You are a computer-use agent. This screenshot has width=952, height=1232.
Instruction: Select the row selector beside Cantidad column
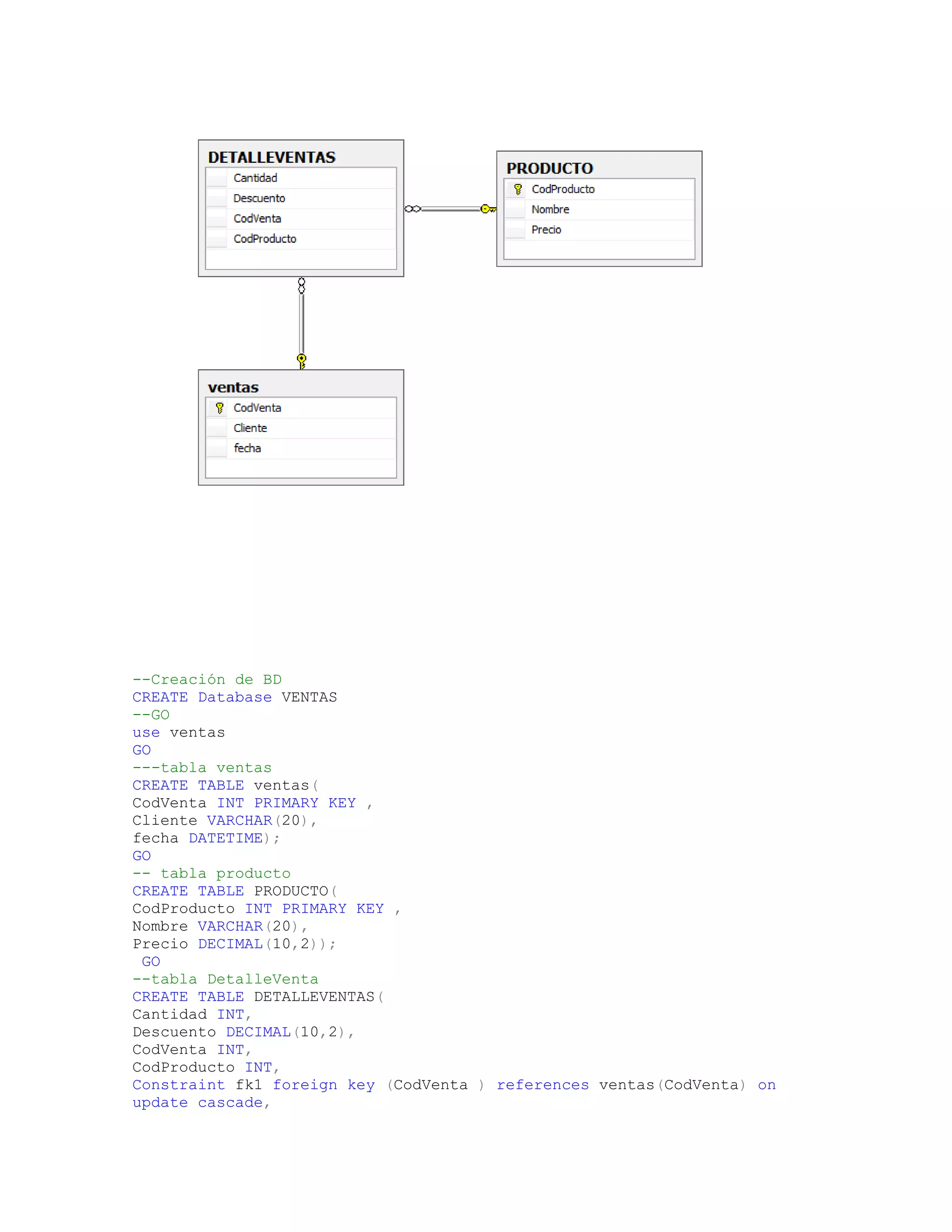pos(217,178)
